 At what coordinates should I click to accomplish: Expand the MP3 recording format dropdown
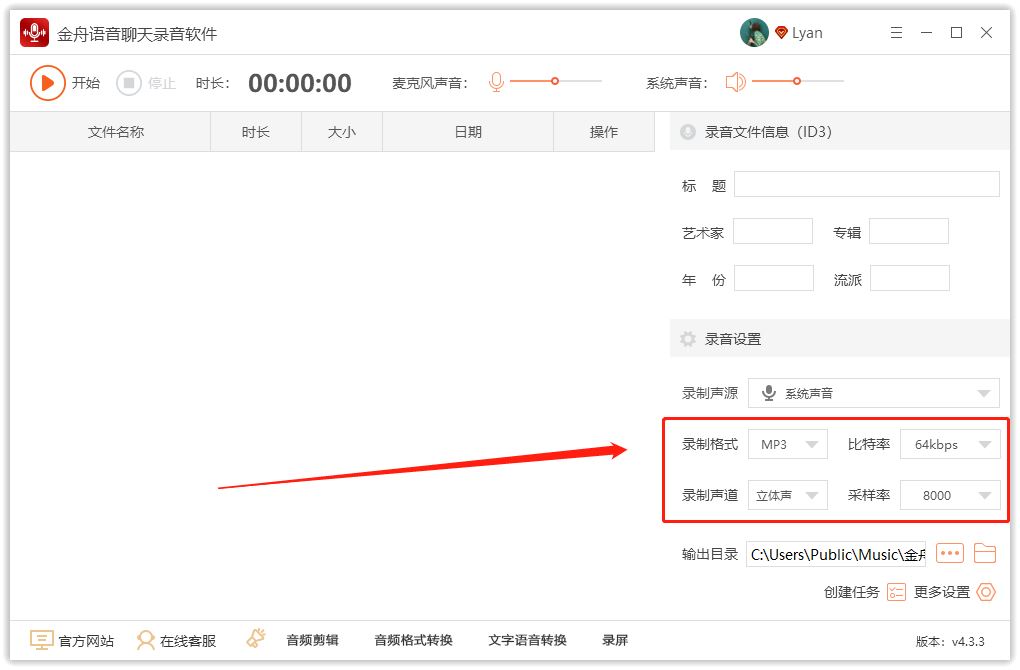[787, 444]
